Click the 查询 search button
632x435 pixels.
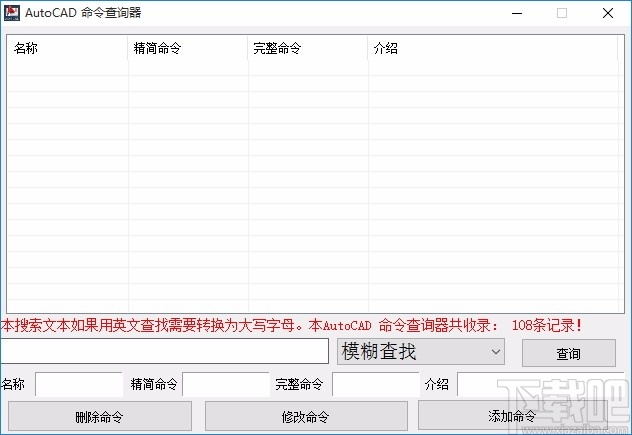point(569,353)
